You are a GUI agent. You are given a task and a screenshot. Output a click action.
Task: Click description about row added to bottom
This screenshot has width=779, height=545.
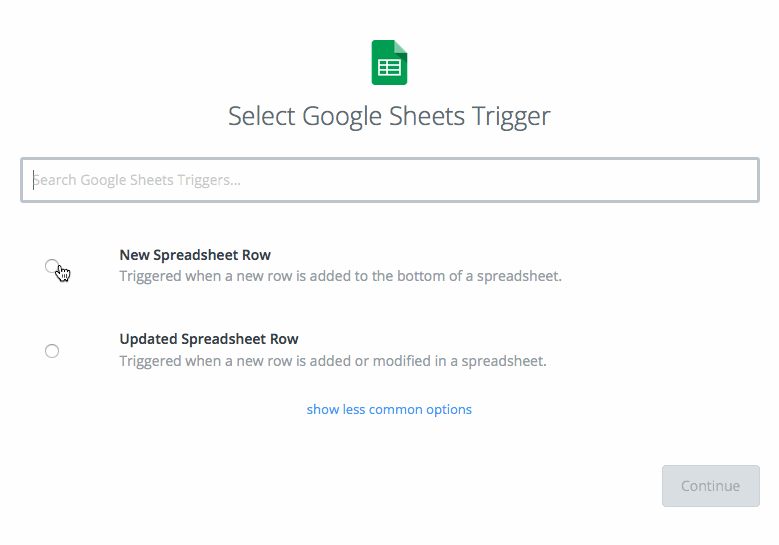pyautogui.click(x=340, y=276)
